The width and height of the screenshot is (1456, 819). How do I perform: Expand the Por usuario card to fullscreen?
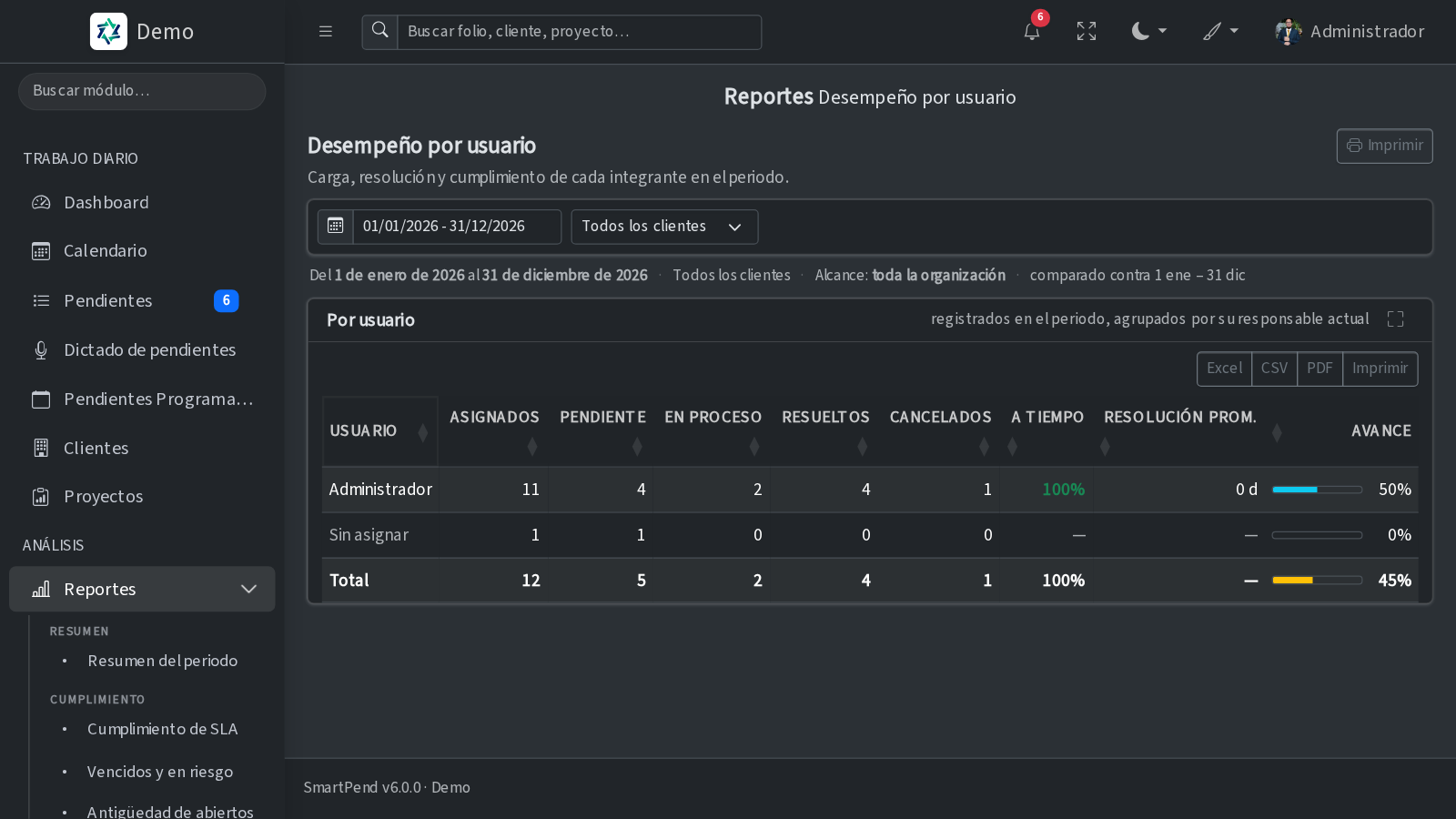(1396, 319)
